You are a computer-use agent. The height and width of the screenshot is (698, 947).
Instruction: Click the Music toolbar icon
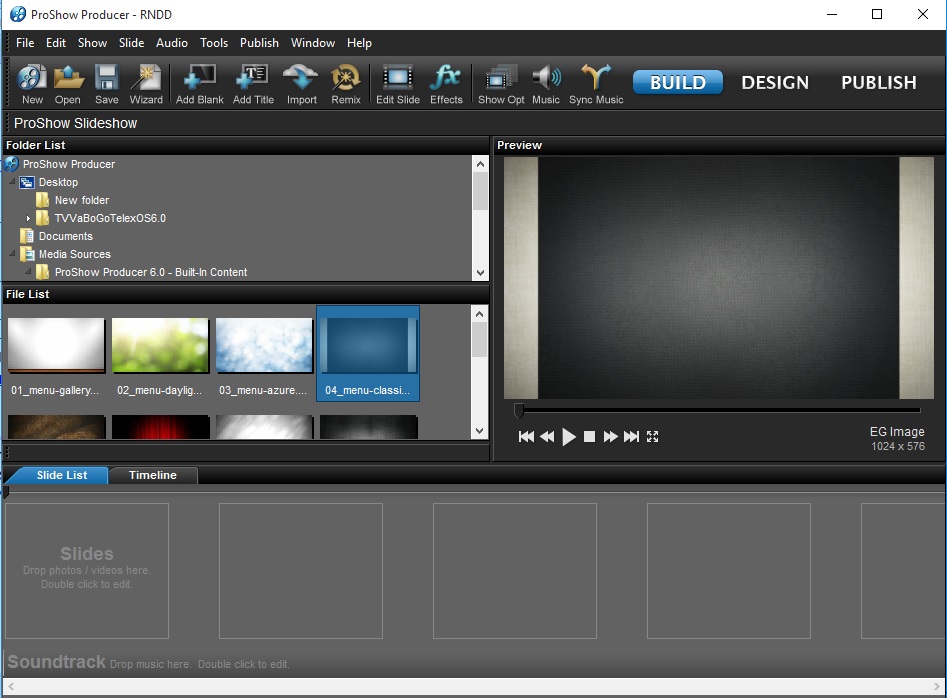click(545, 85)
